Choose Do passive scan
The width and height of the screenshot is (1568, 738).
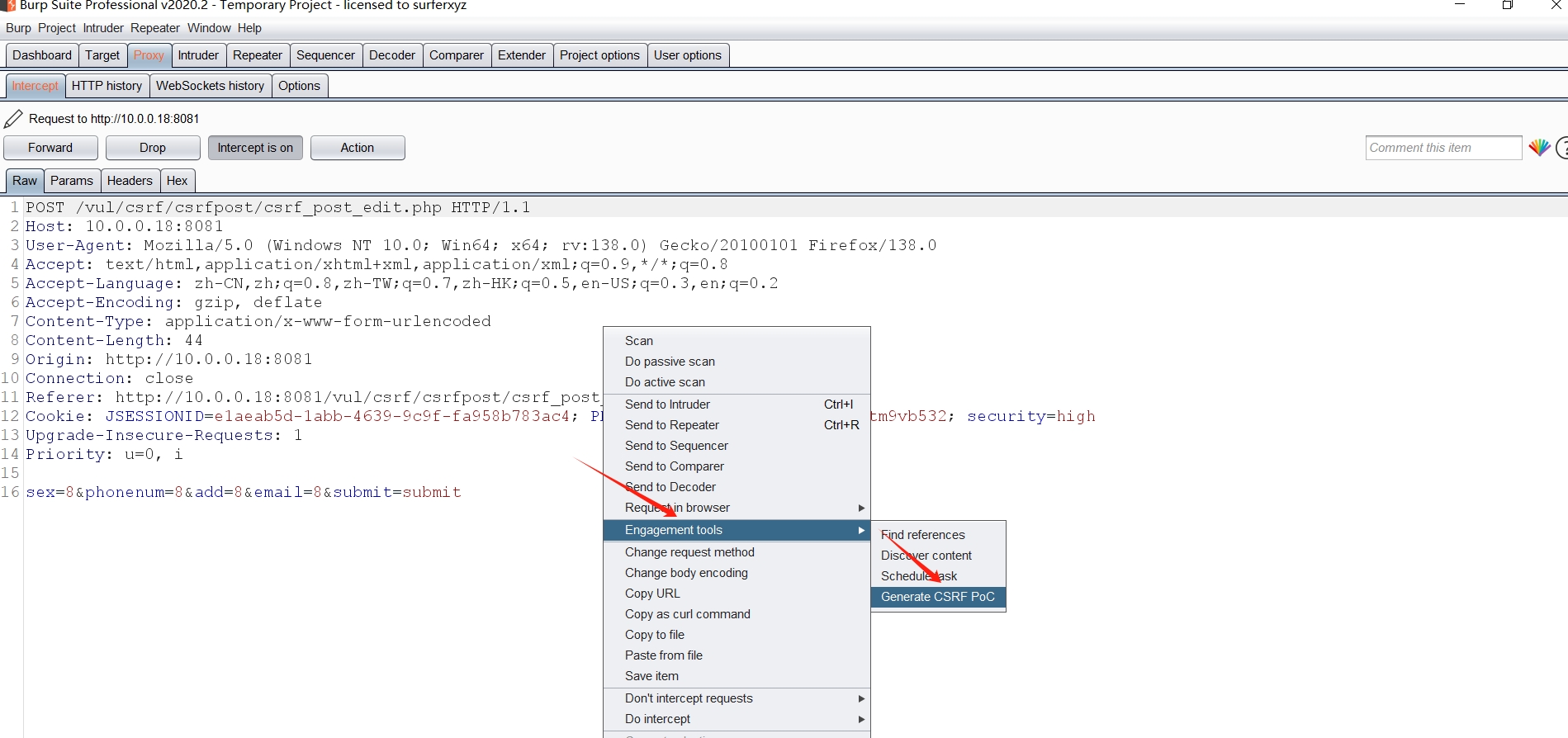(737, 362)
